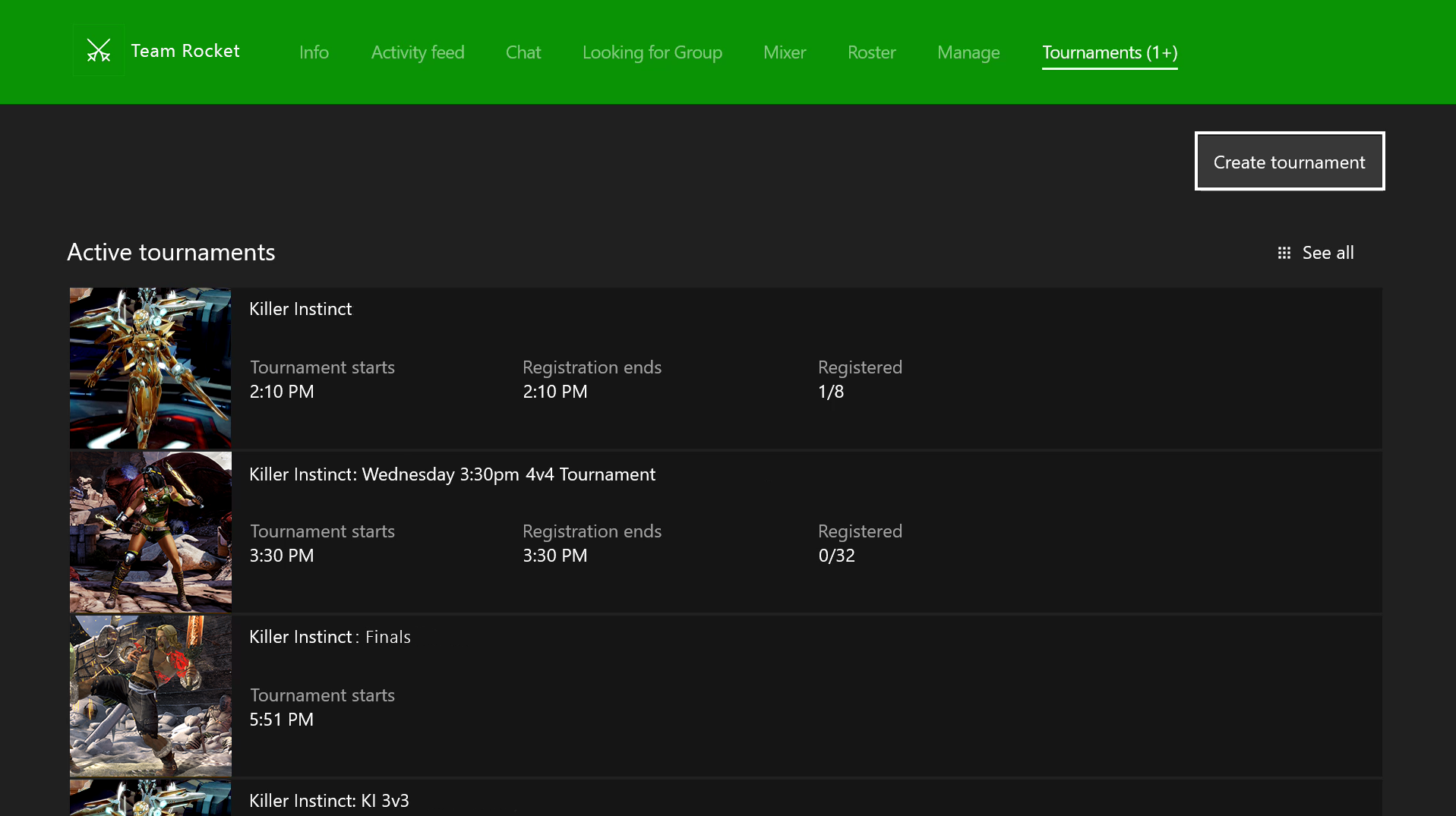Open the Info tab
Image resolution: width=1456 pixels, height=816 pixels.
(x=314, y=52)
